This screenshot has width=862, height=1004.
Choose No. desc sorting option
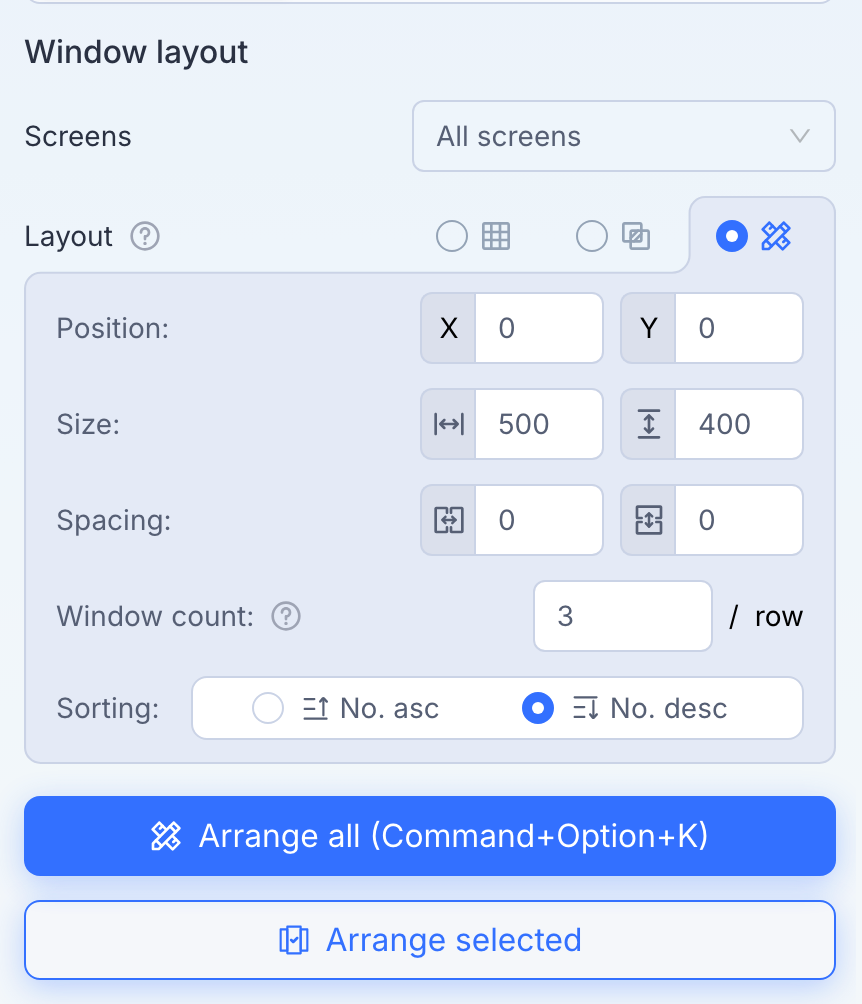click(x=624, y=708)
